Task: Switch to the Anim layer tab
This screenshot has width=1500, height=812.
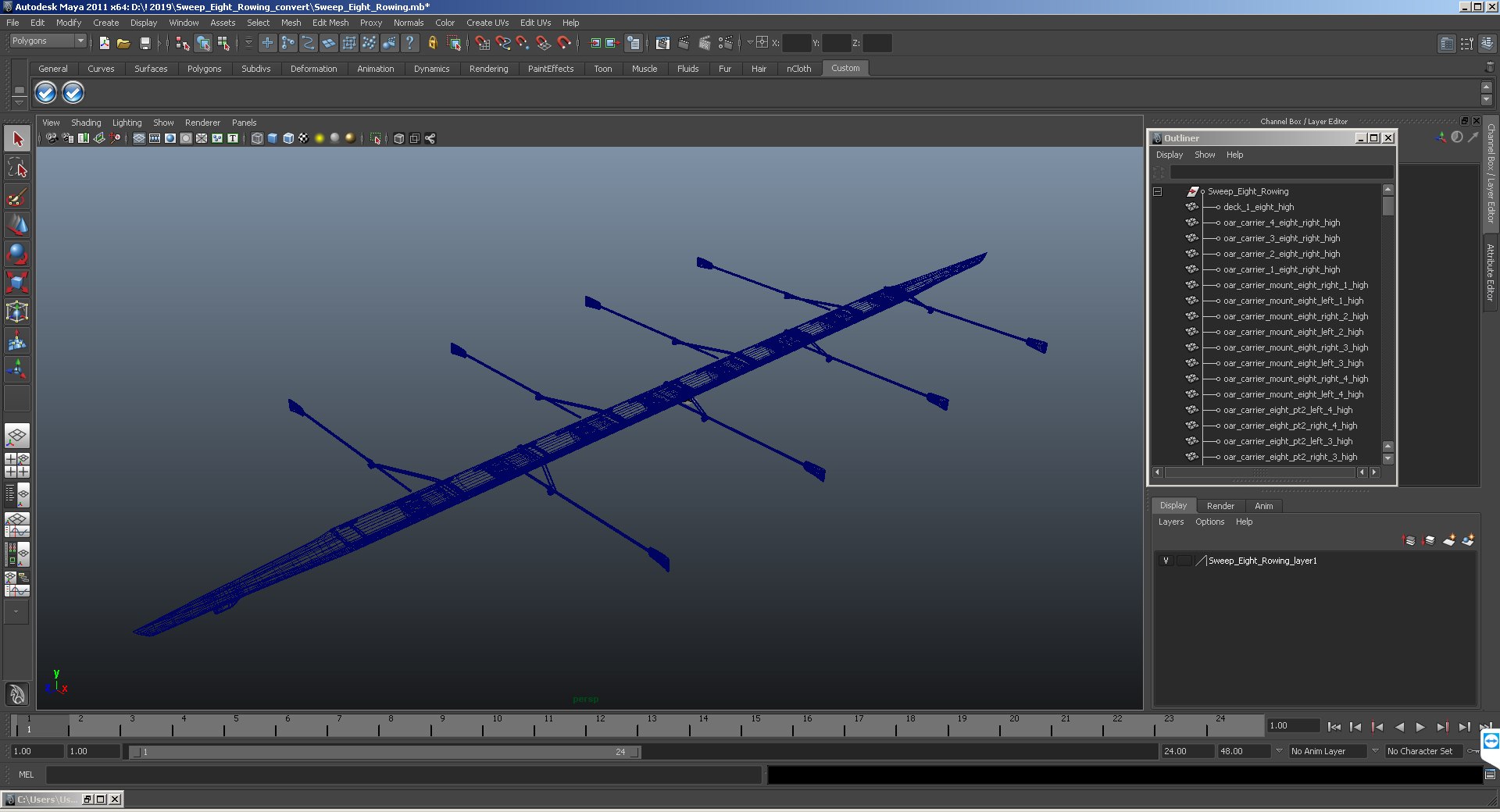Action: coord(1263,506)
